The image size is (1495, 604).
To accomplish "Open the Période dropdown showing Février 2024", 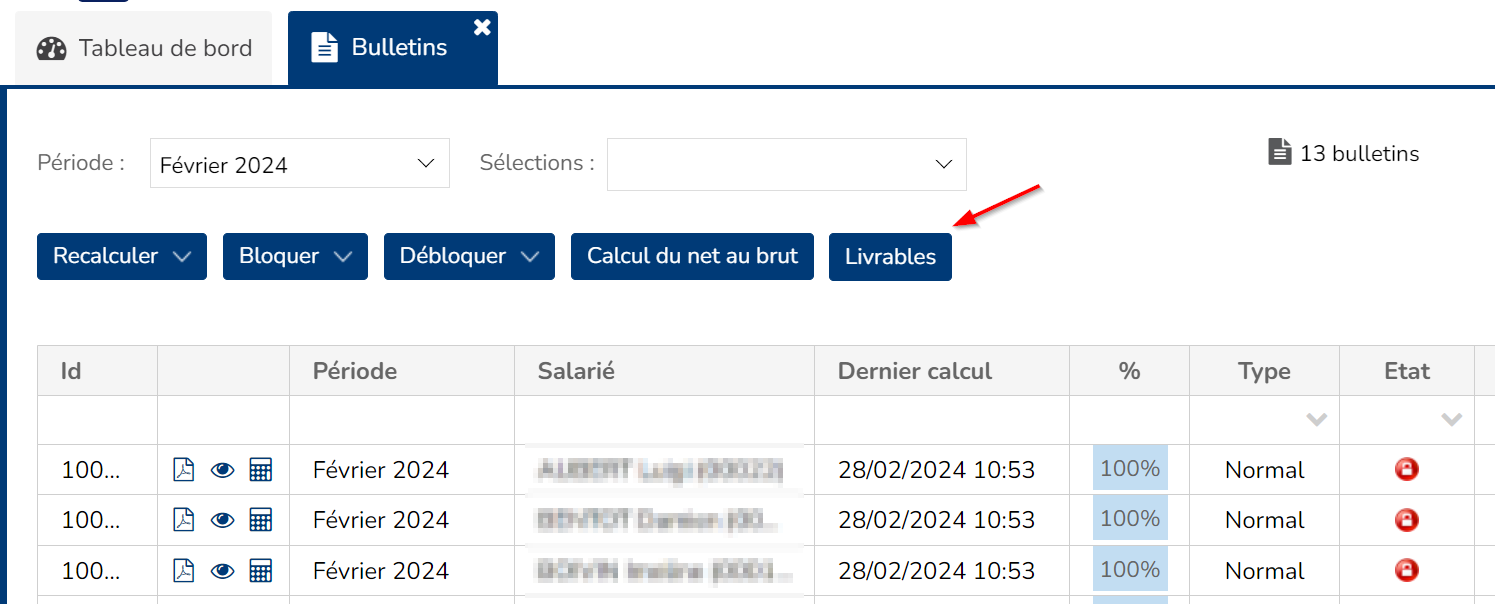I will [x=299, y=164].
